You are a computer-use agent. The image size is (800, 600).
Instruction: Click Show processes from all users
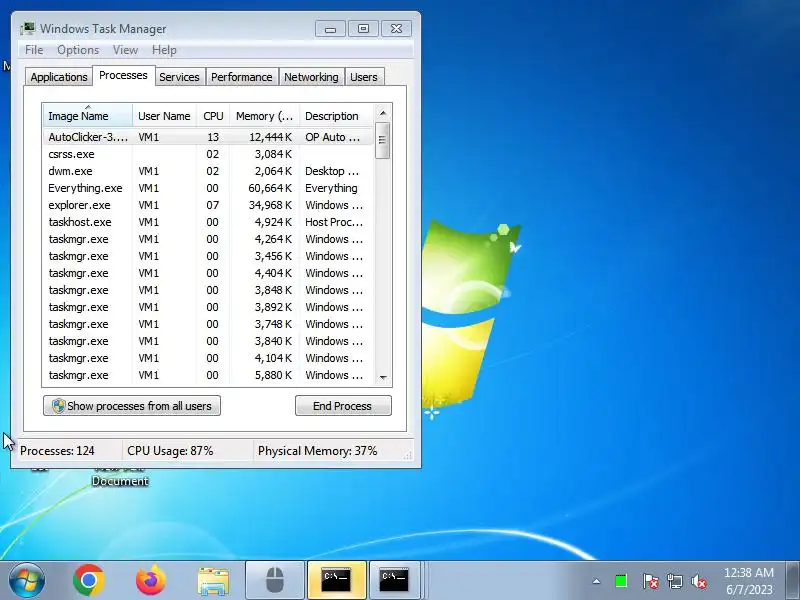click(132, 406)
